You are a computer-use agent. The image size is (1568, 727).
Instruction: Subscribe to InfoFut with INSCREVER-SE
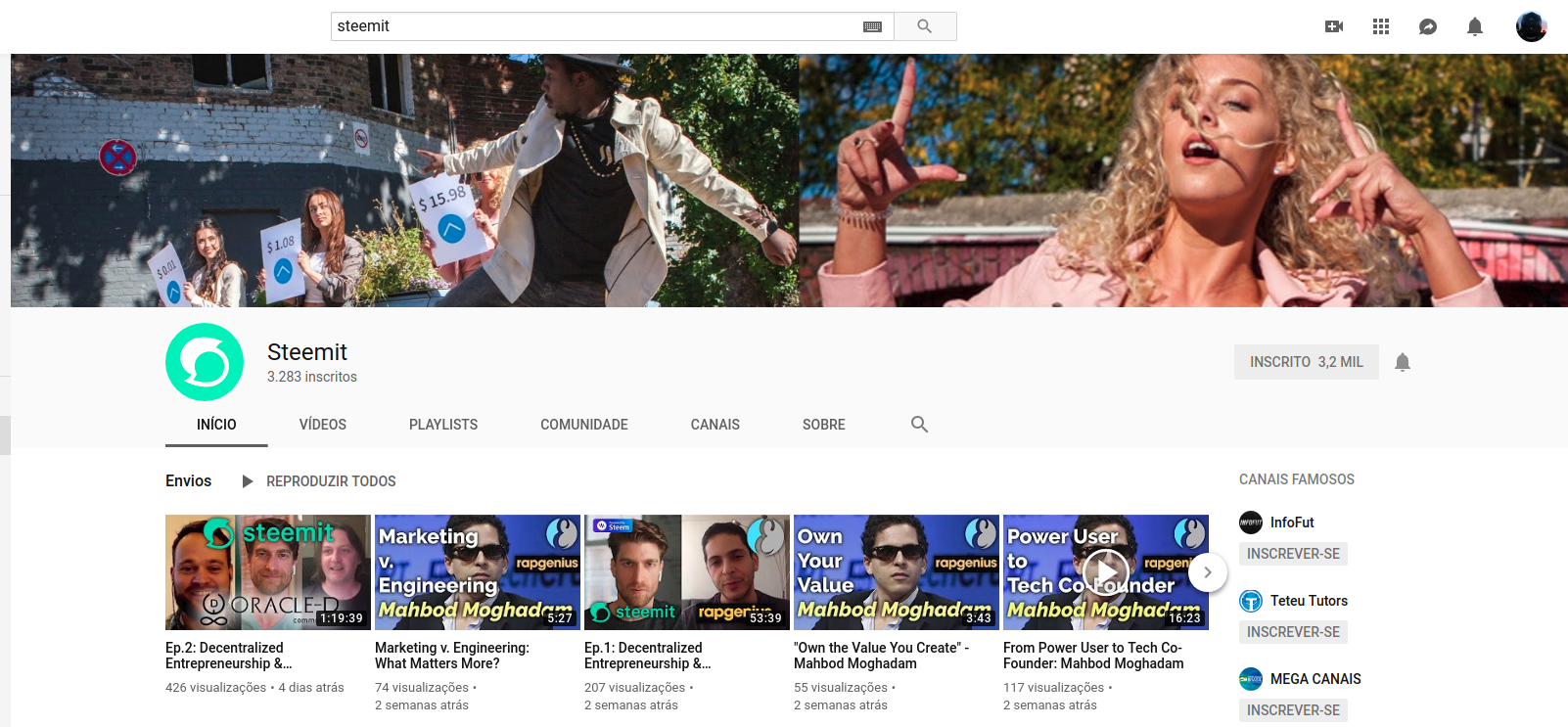pos(1293,554)
